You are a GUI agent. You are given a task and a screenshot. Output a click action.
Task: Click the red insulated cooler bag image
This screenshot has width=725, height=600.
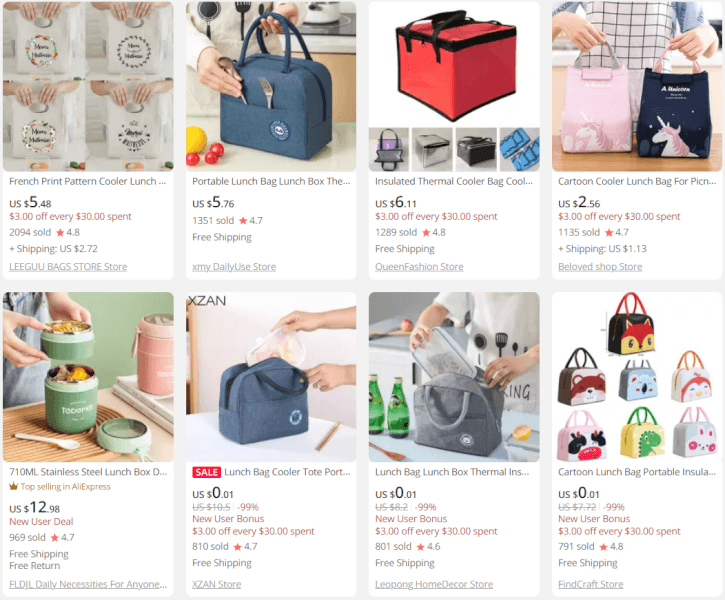tap(454, 64)
